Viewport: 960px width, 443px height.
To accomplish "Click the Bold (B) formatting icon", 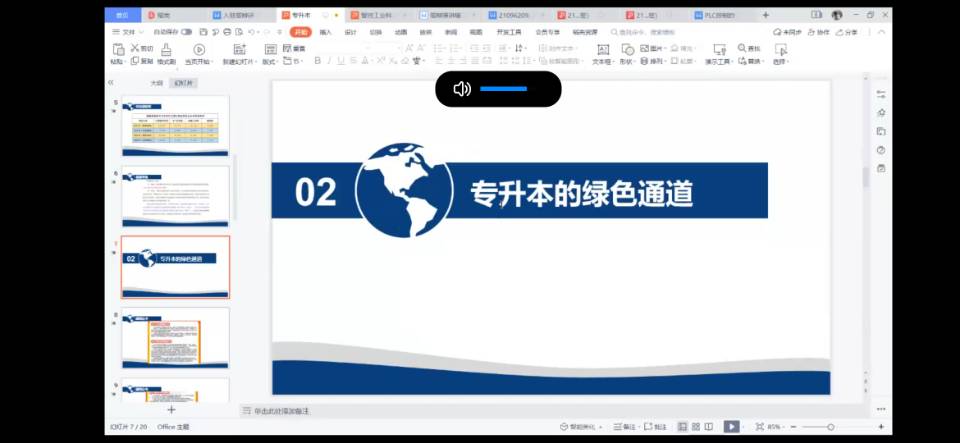I will point(317,61).
